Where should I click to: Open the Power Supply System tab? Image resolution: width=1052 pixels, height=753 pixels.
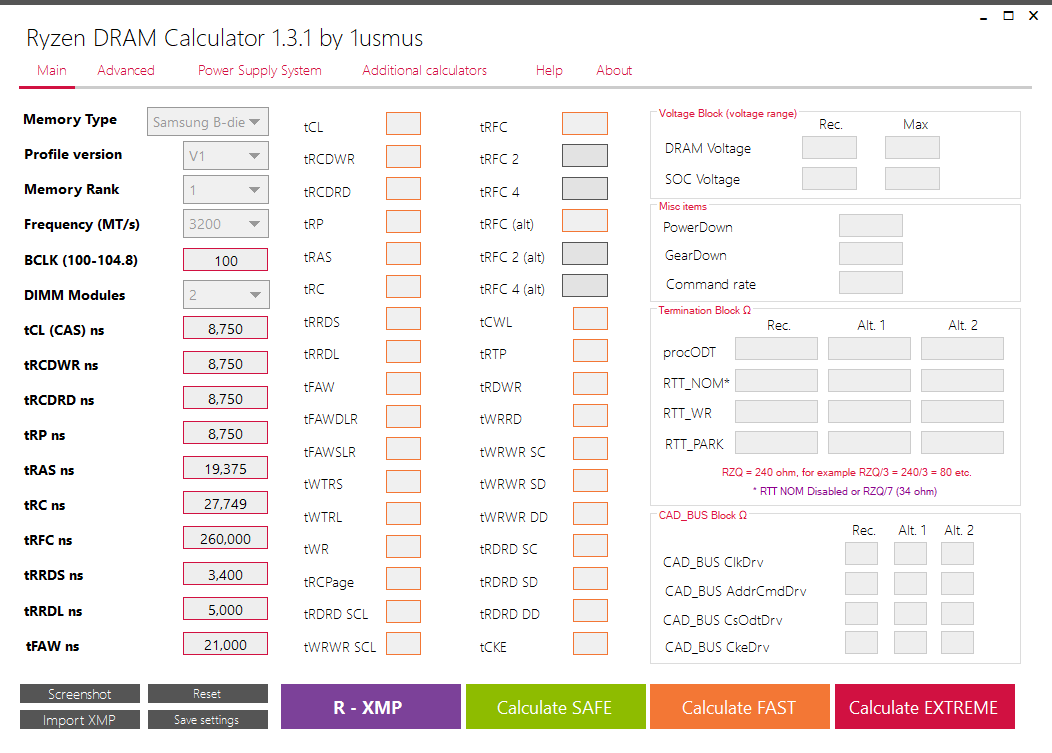click(x=260, y=70)
